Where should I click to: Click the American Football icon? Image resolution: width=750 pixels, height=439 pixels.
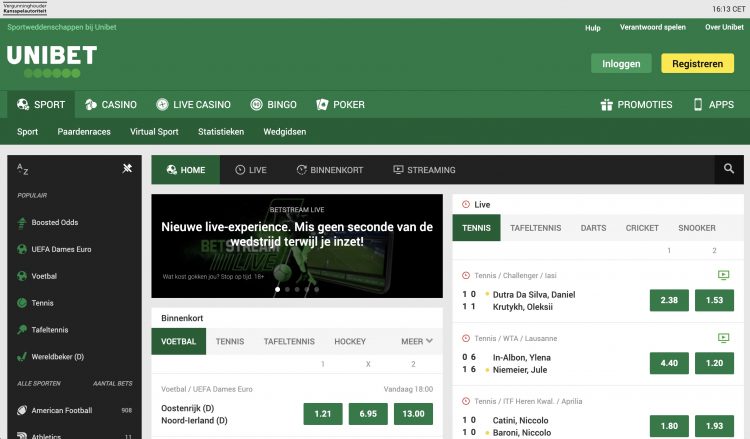[x=22, y=410]
